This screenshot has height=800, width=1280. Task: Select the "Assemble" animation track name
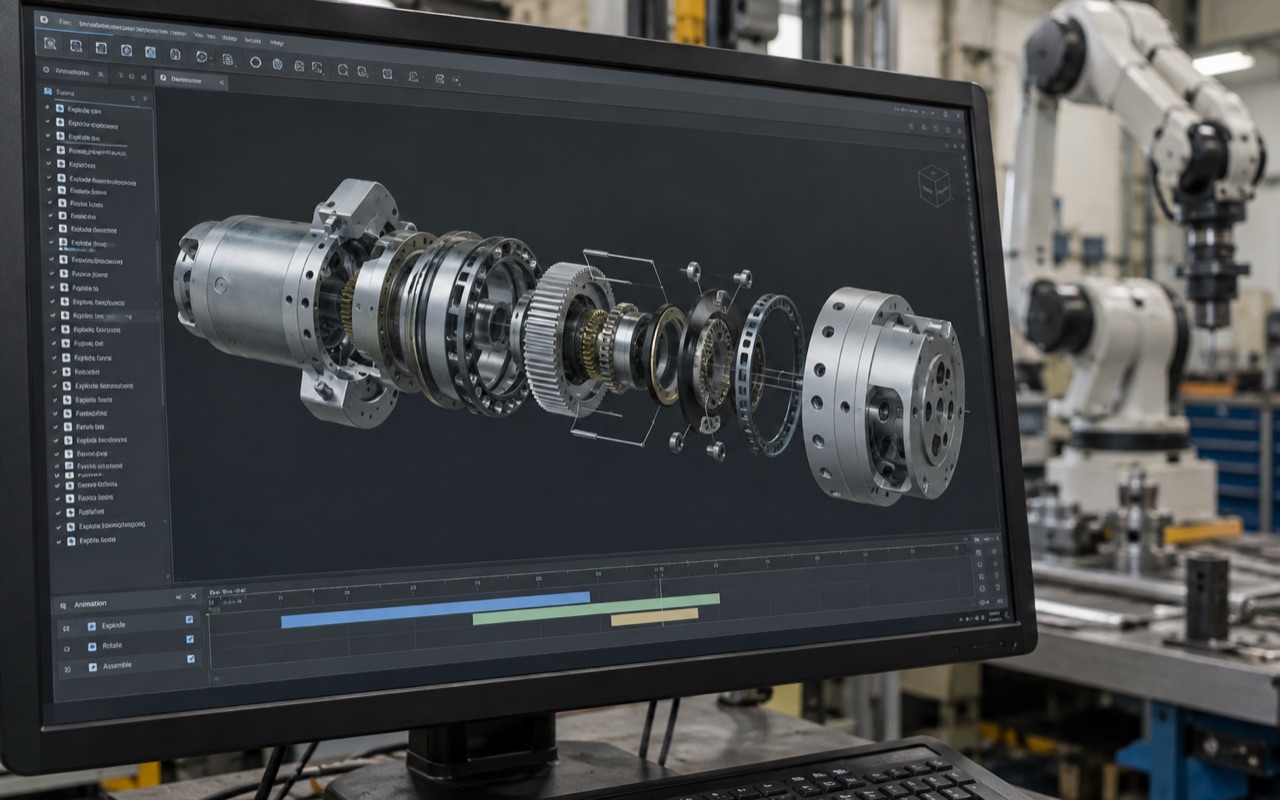click(x=117, y=666)
